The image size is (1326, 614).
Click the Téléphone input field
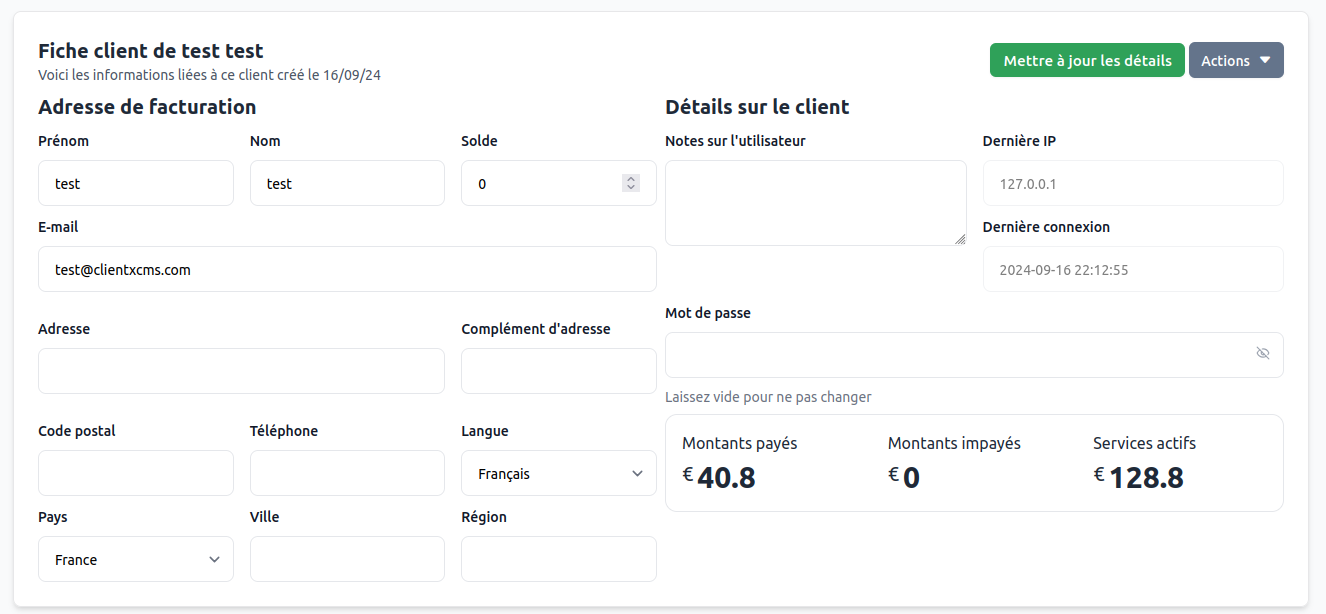pos(347,474)
